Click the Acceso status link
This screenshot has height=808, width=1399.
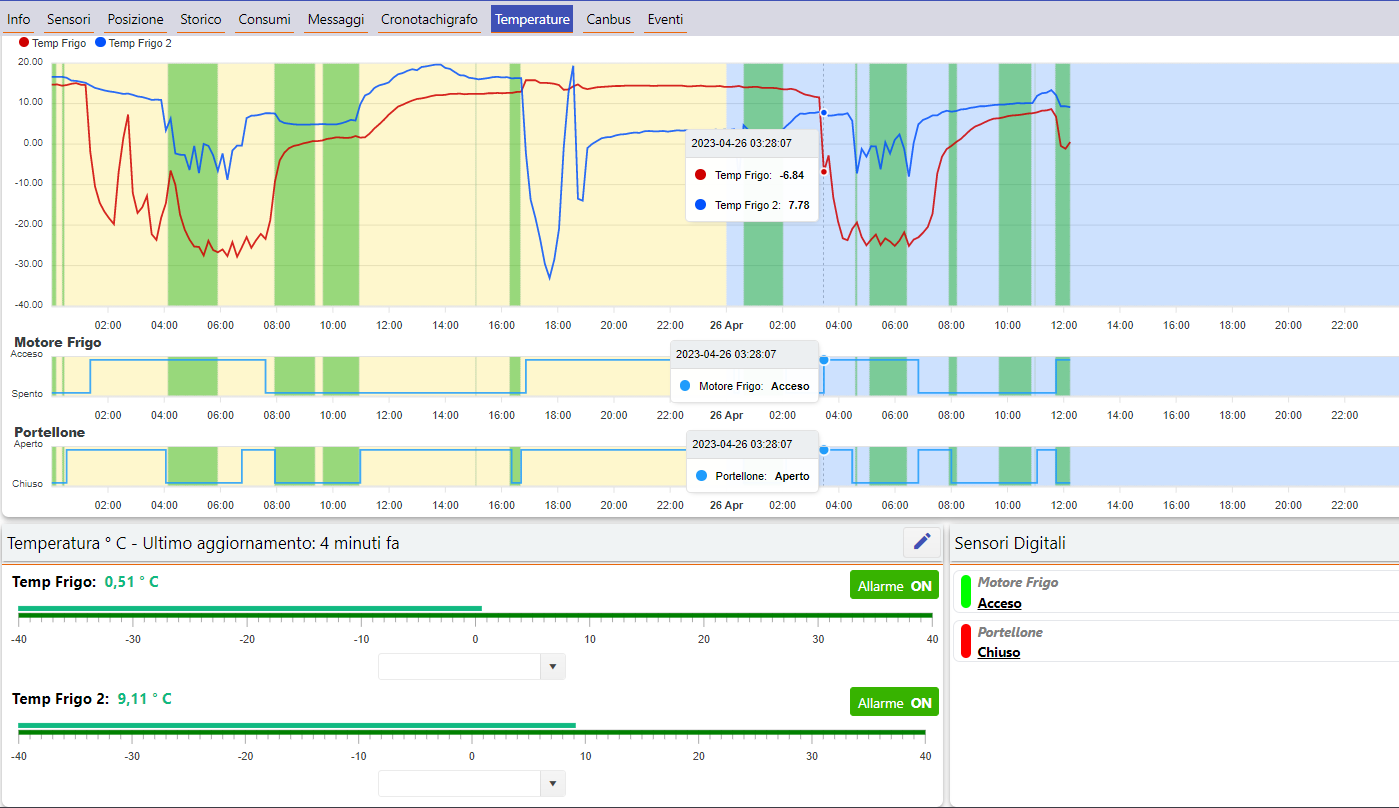click(x=999, y=603)
